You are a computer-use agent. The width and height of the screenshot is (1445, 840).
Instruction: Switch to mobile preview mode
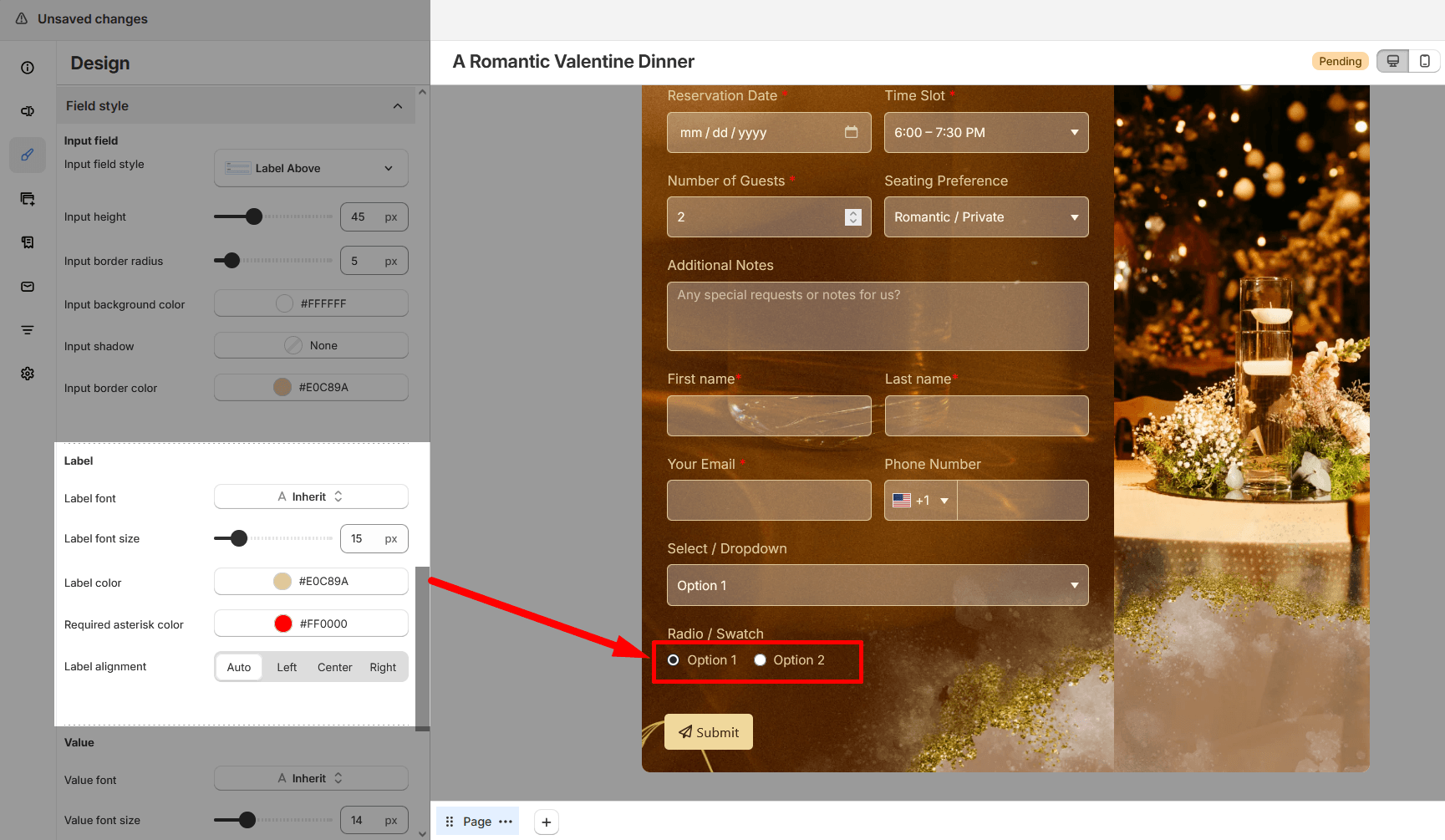click(x=1424, y=61)
